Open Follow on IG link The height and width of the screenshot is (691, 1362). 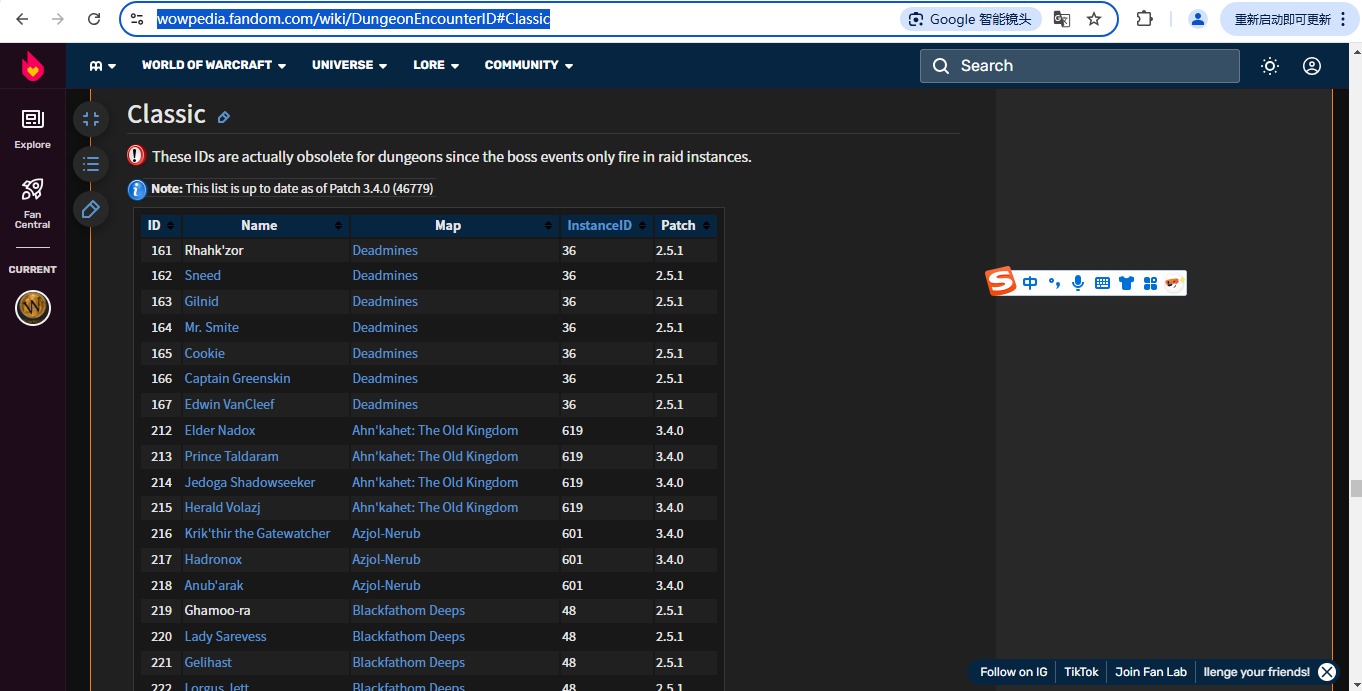click(x=1013, y=672)
